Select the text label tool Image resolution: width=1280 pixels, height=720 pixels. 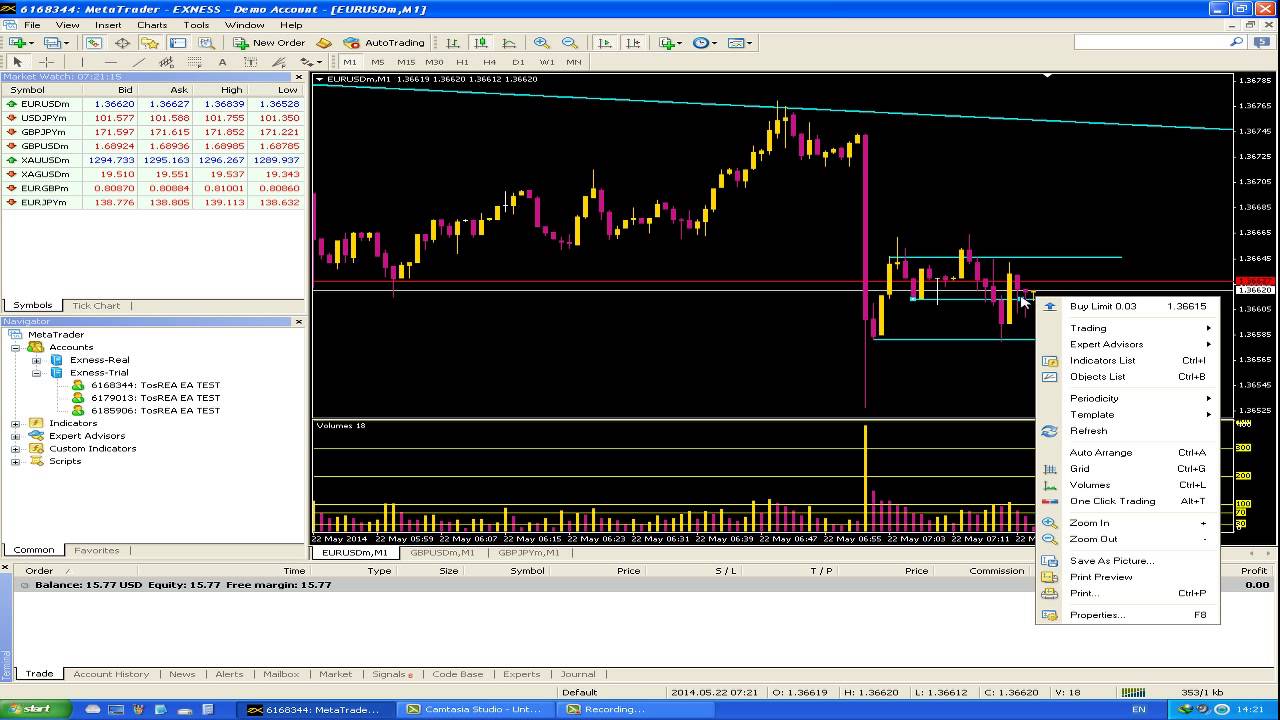pyautogui.click(x=250, y=62)
